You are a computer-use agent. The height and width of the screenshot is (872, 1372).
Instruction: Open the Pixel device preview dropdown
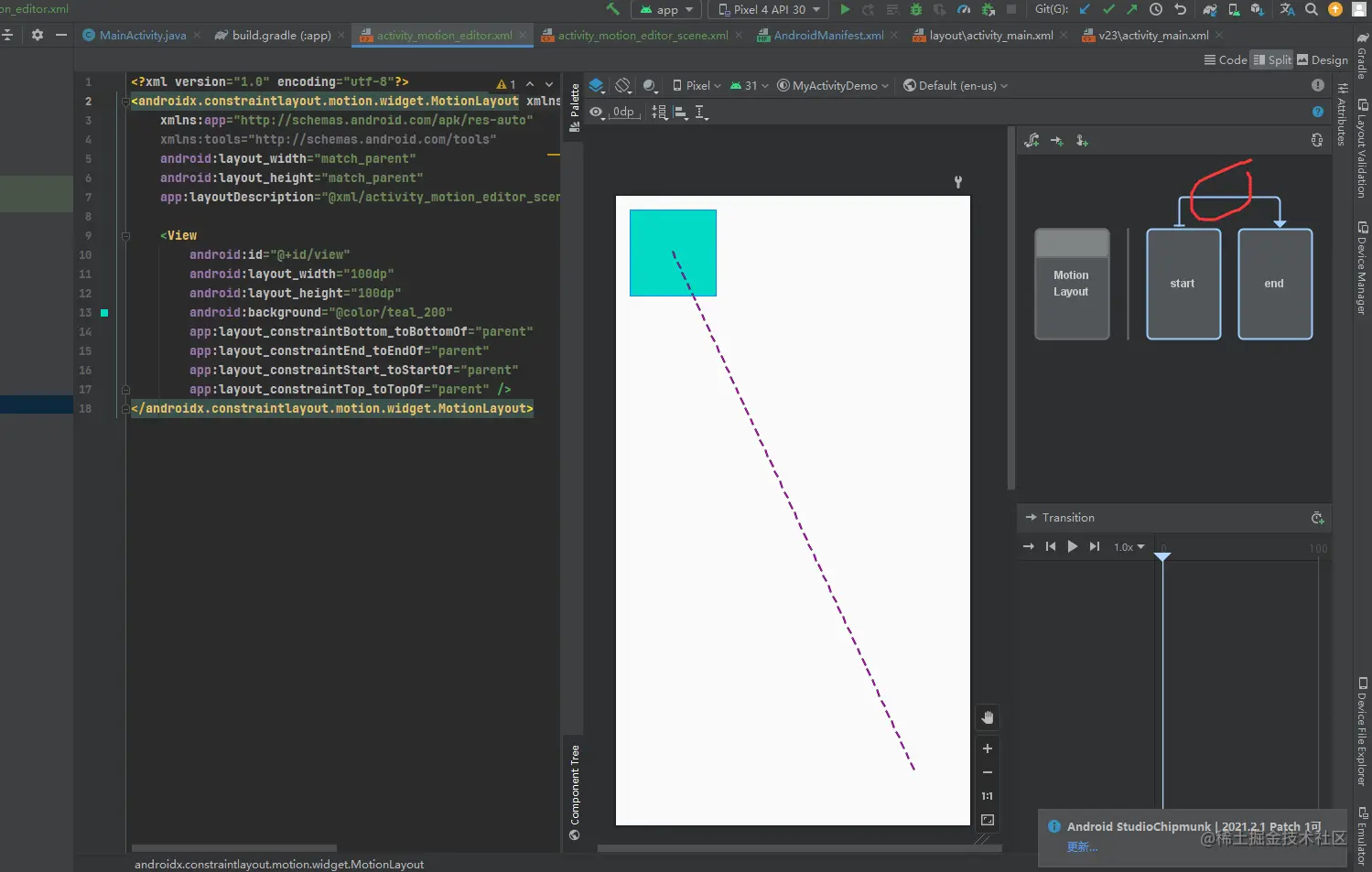click(697, 85)
